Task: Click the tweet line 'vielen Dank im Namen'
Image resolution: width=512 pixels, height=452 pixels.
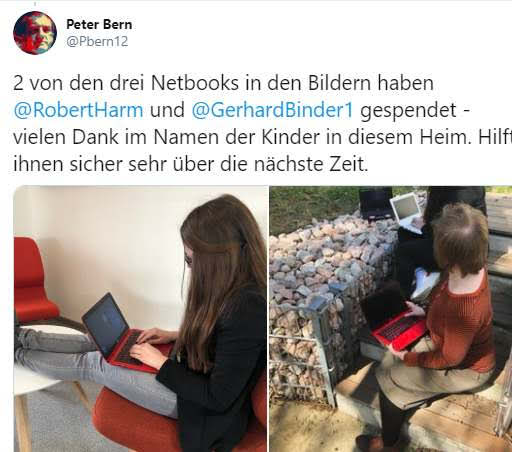Action: coord(261,137)
